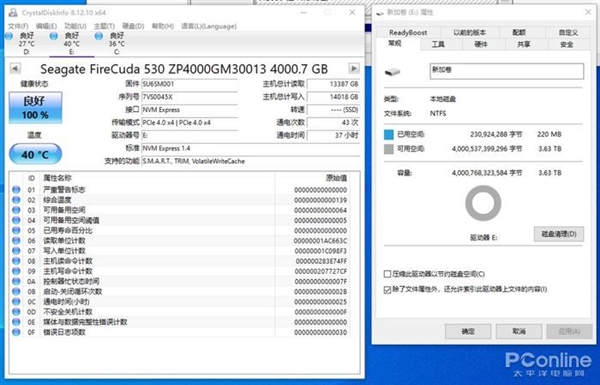Click the blue used space color swatch
The width and height of the screenshot is (600, 385).
coord(389,134)
